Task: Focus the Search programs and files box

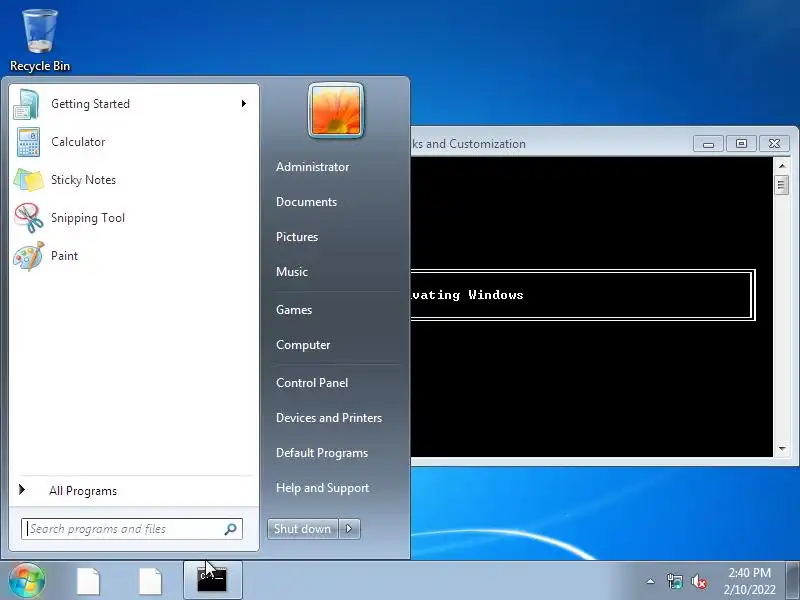Action: coord(132,529)
